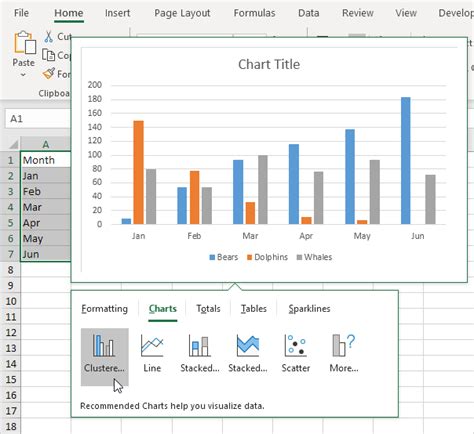This screenshot has width=474, height=434.
Task: Click the Mar cell in column A
Action: tap(46, 207)
